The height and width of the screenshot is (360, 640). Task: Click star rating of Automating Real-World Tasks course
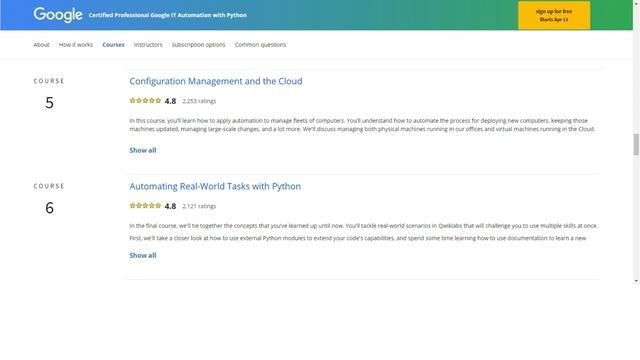pos(145,206)
